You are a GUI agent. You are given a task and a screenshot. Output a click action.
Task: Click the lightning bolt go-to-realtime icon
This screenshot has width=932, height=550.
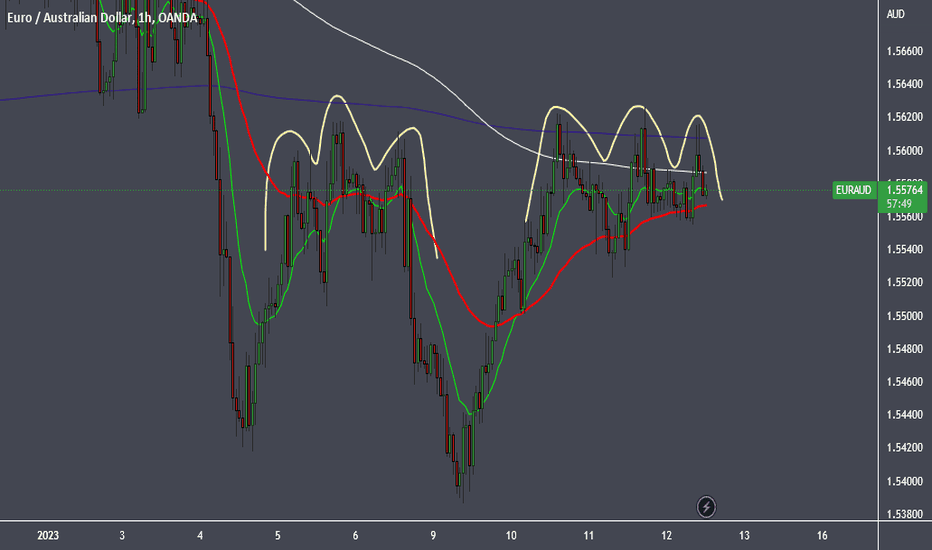click(x=706, y=507)
